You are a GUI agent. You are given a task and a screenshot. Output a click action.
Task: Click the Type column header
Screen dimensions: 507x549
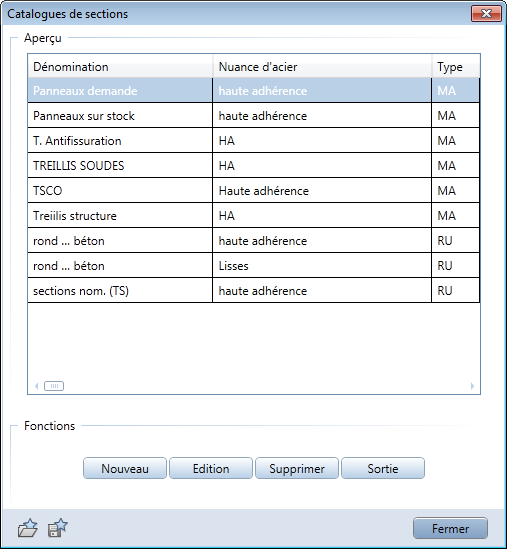tap(456, 67)
